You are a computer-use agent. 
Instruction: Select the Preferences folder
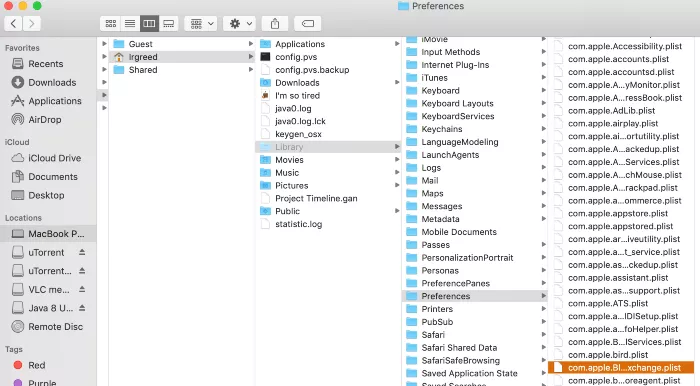coord(476,296)
